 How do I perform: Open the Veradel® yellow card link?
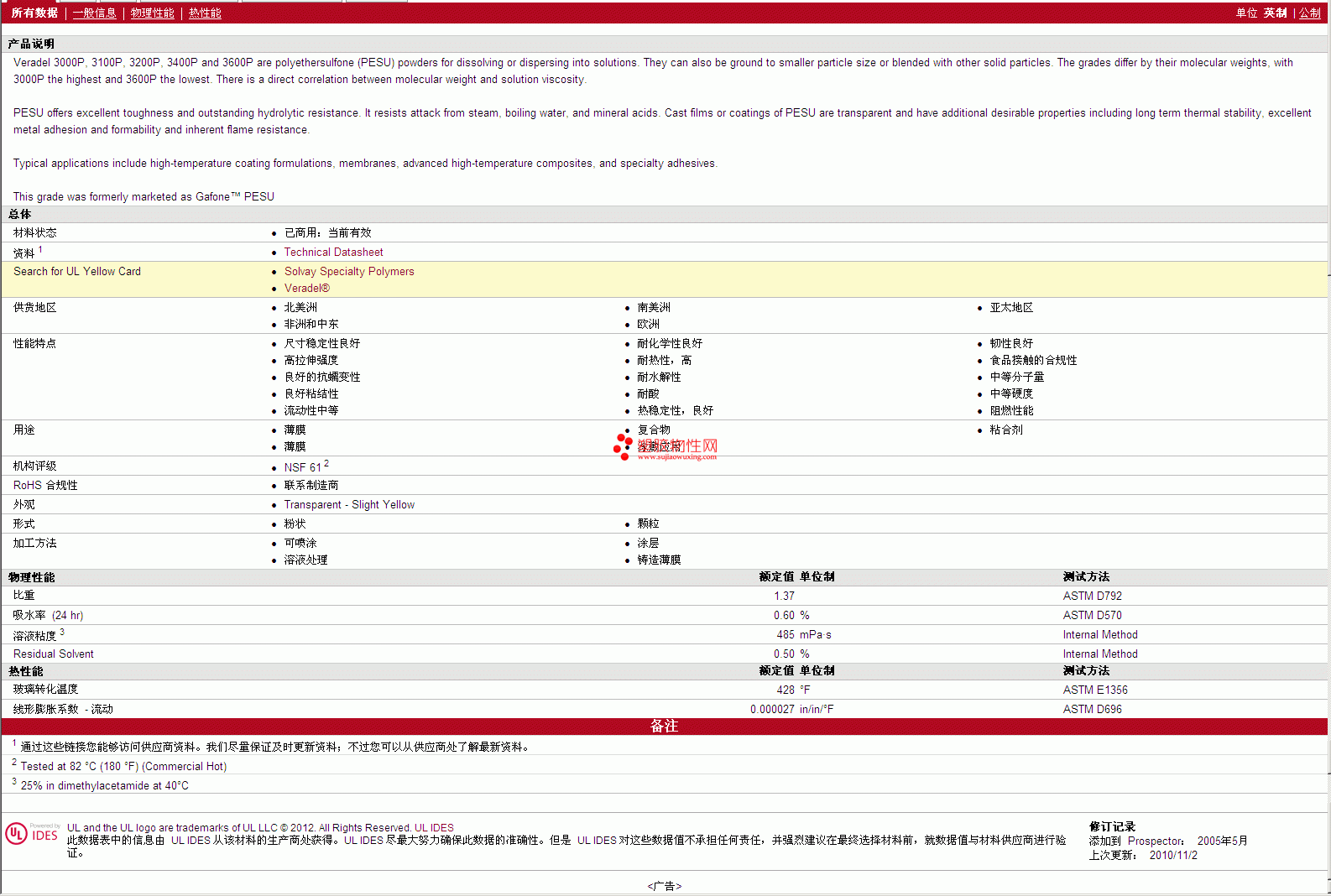tap(306, 289)
